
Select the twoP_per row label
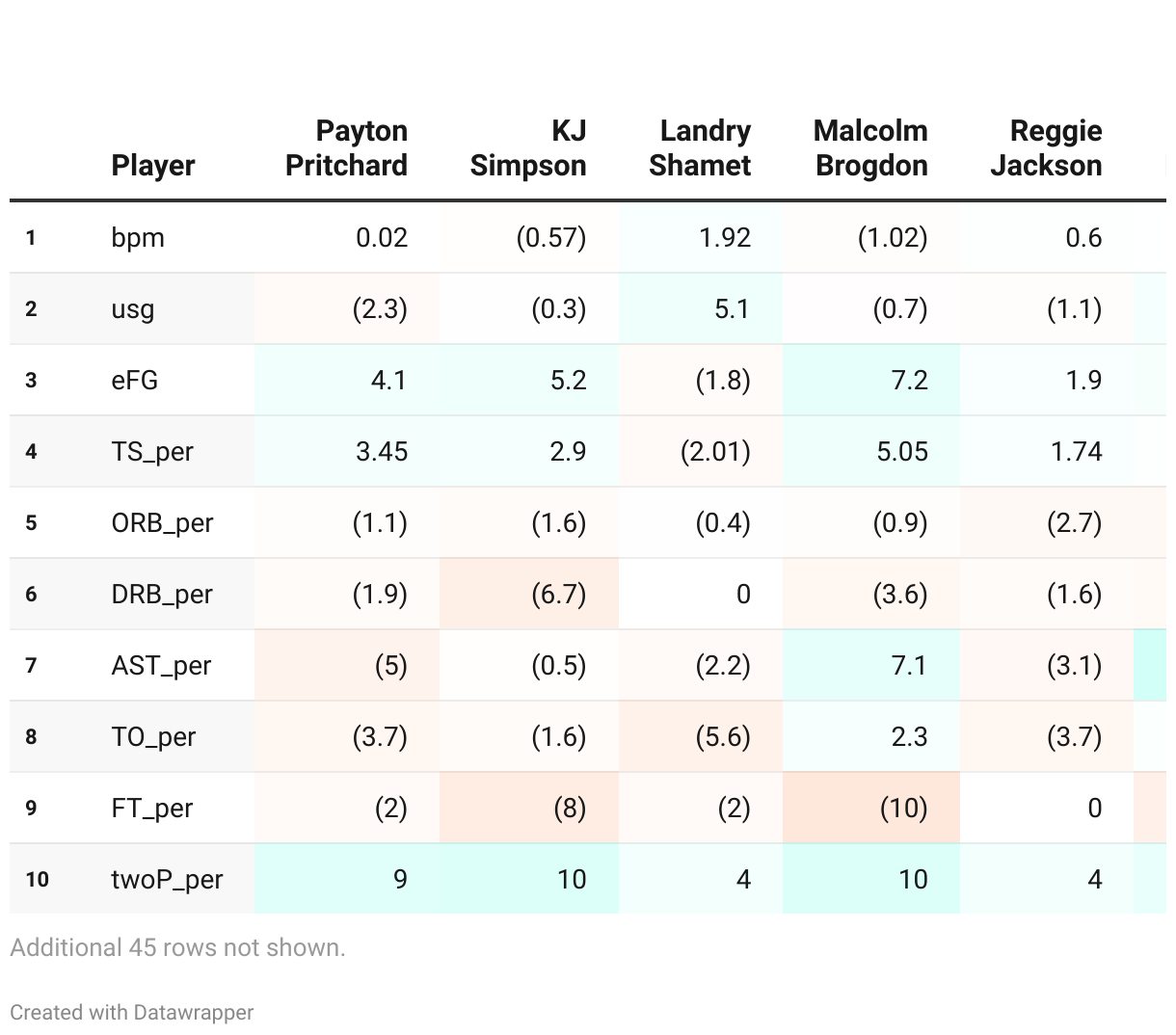tap(167, 880)
